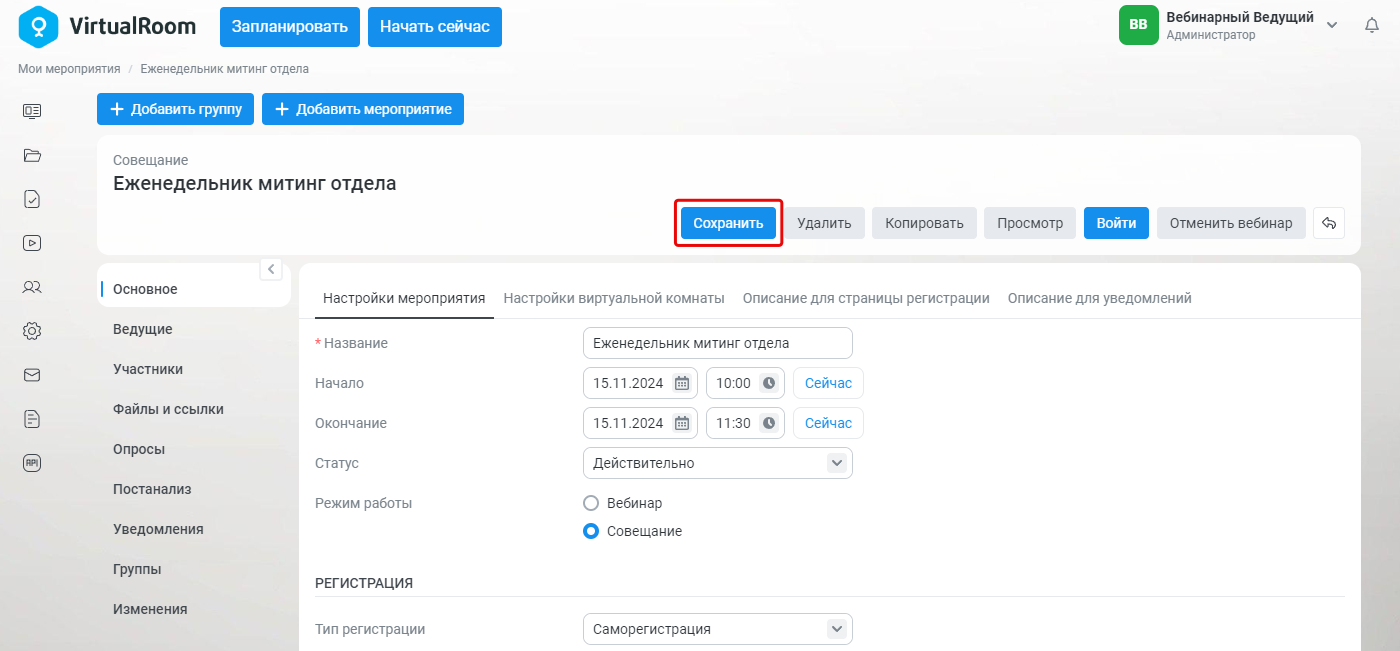Open Описание для уведомлений tab

point(1100,298)
